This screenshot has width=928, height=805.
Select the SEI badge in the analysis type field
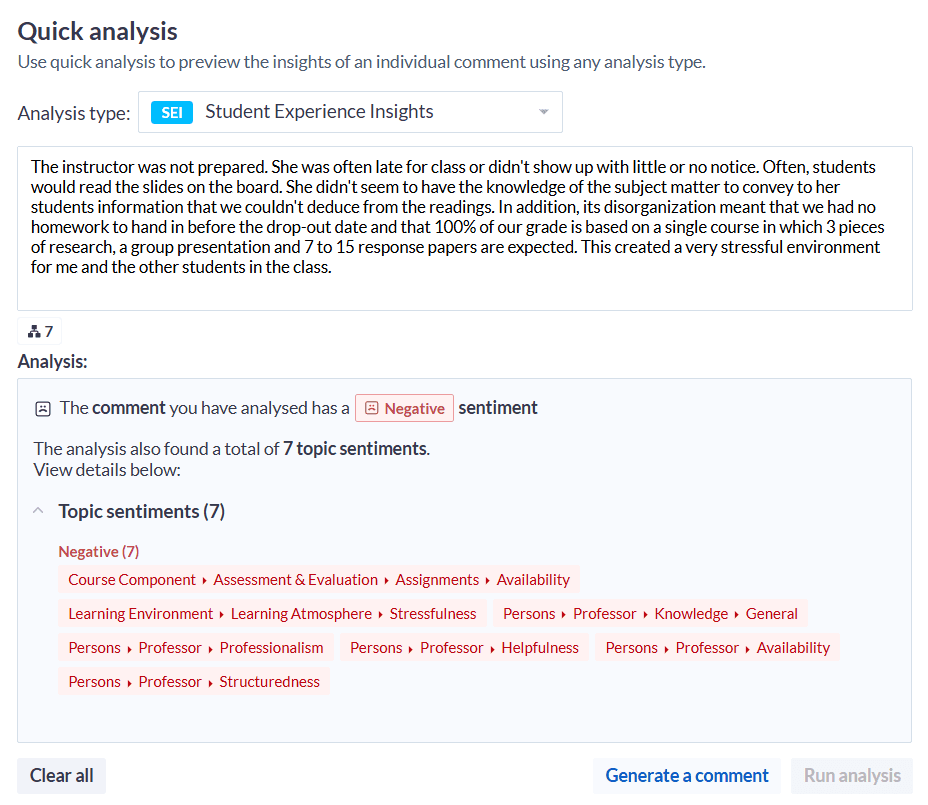pos(170,112)
